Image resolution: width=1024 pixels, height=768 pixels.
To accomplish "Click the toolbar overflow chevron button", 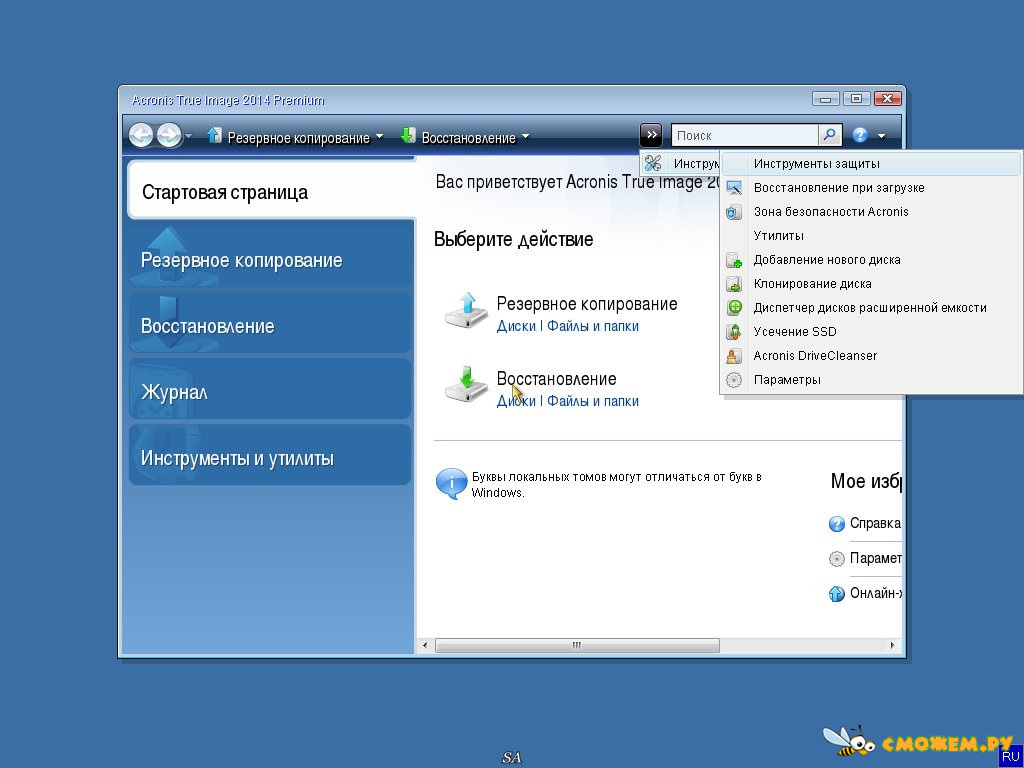I will coord(651,135).
